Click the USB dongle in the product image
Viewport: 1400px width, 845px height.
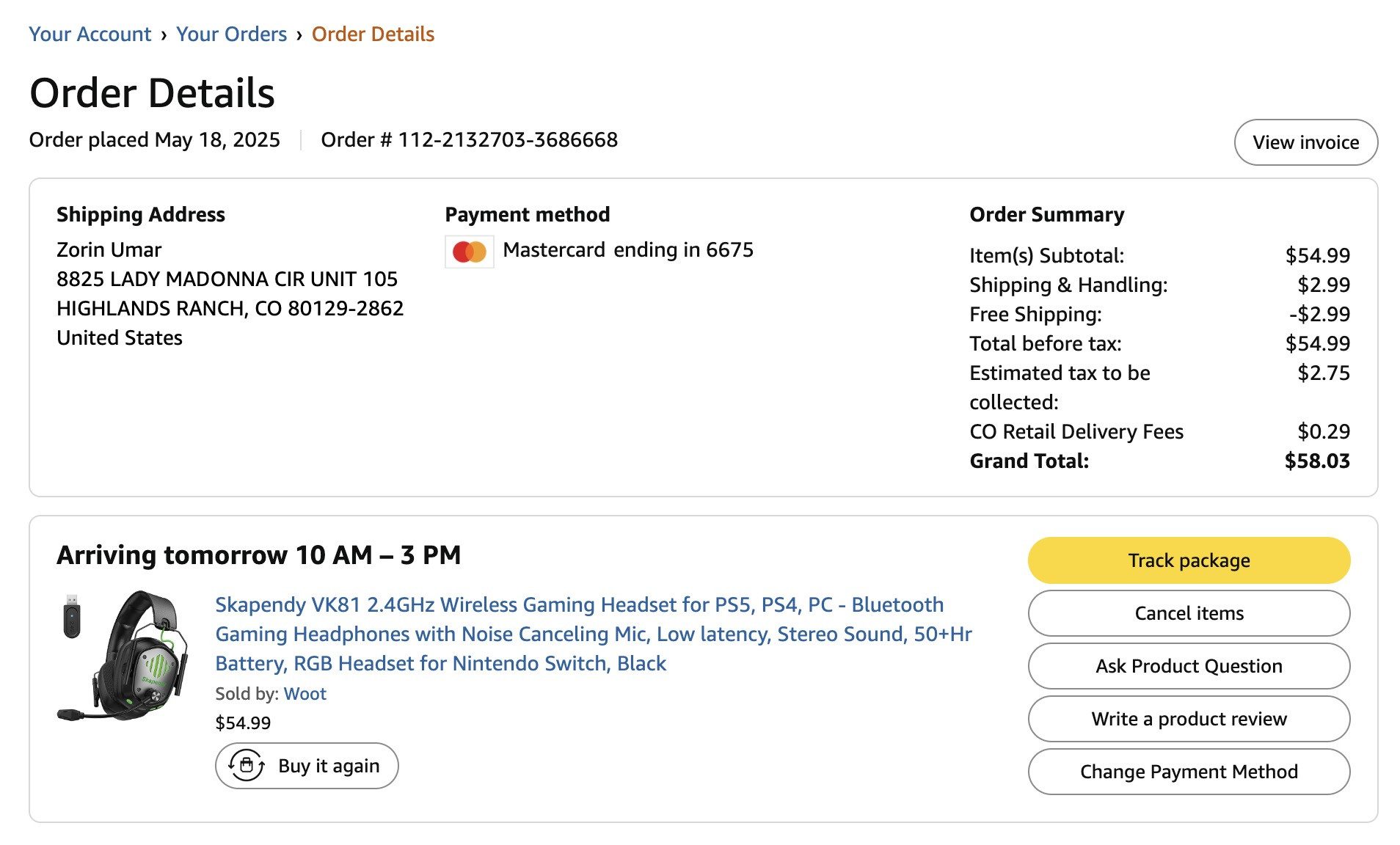[x=71, y=616]
